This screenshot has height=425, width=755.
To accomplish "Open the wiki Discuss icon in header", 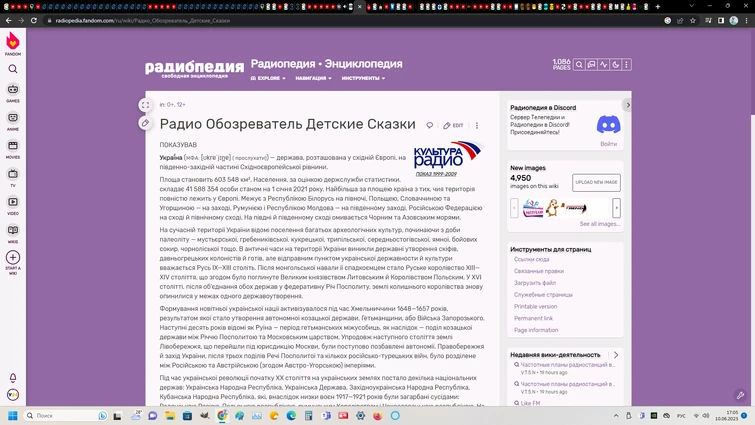I will (591, 64).
